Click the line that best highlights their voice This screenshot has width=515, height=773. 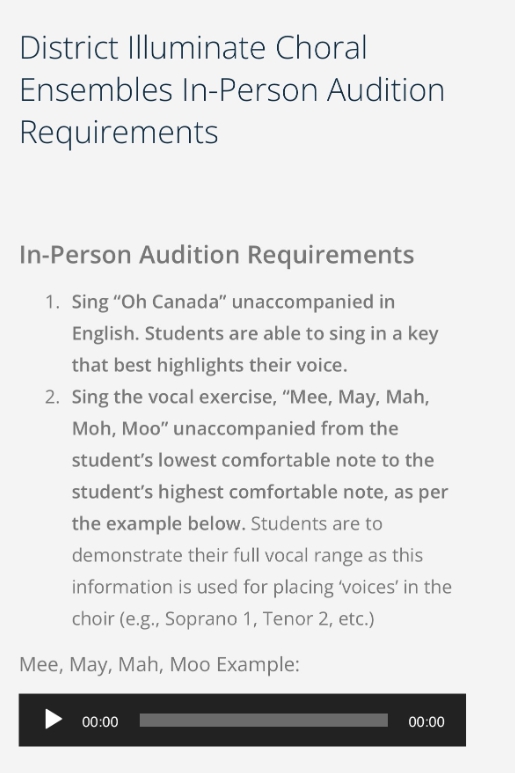tap(209, 365)
